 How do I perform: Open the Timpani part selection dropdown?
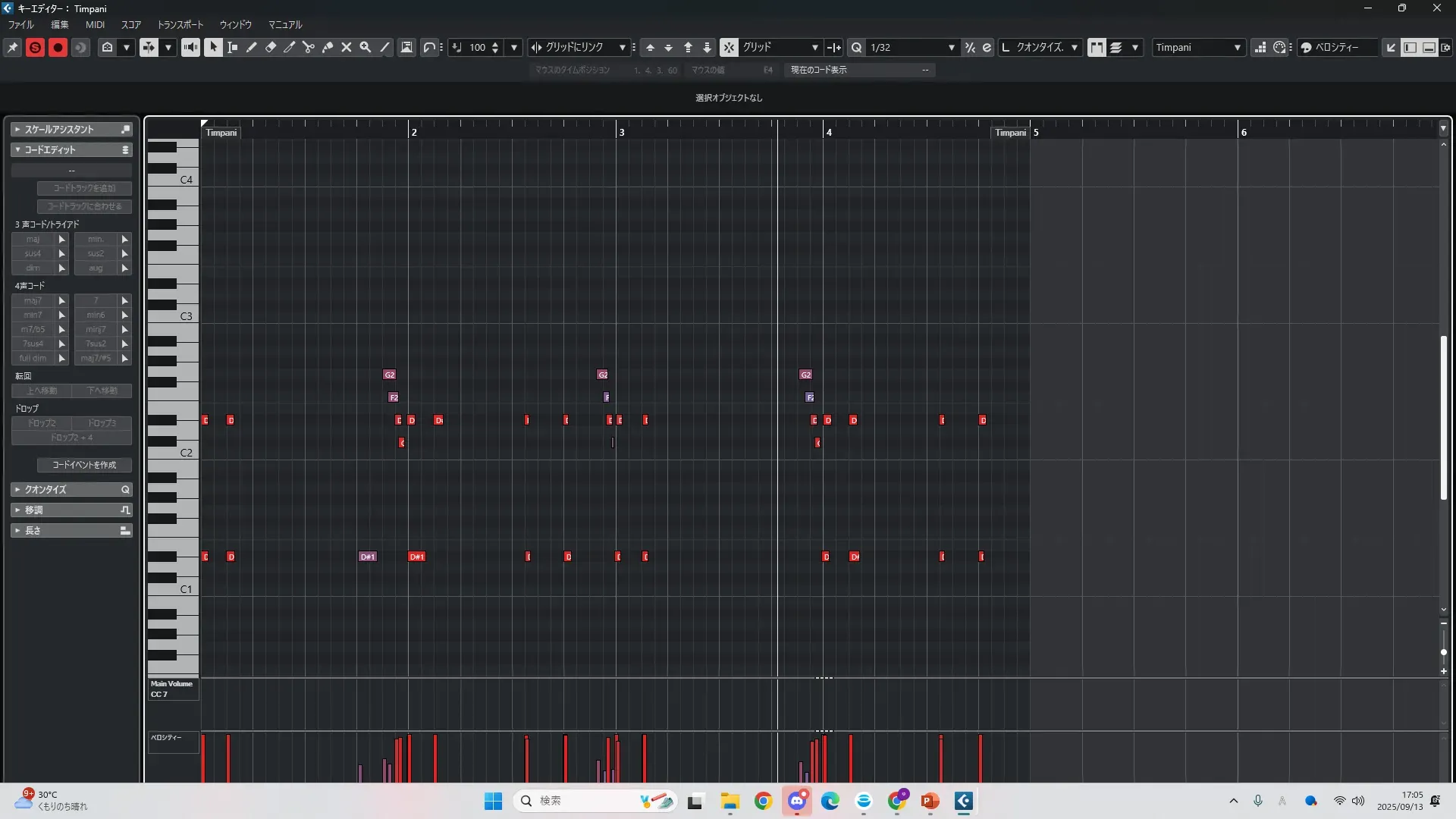1237,47
